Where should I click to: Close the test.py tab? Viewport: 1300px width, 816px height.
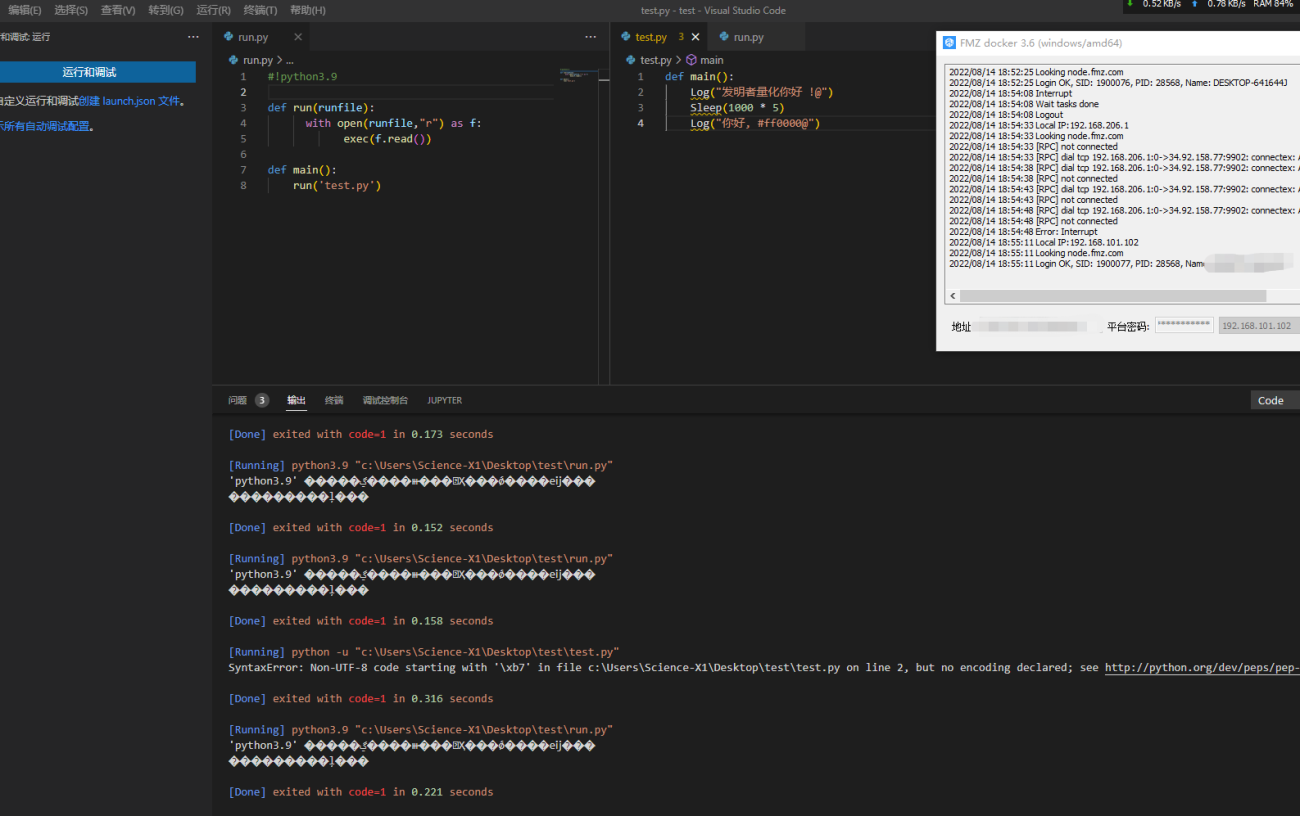[x=696, y=37]
